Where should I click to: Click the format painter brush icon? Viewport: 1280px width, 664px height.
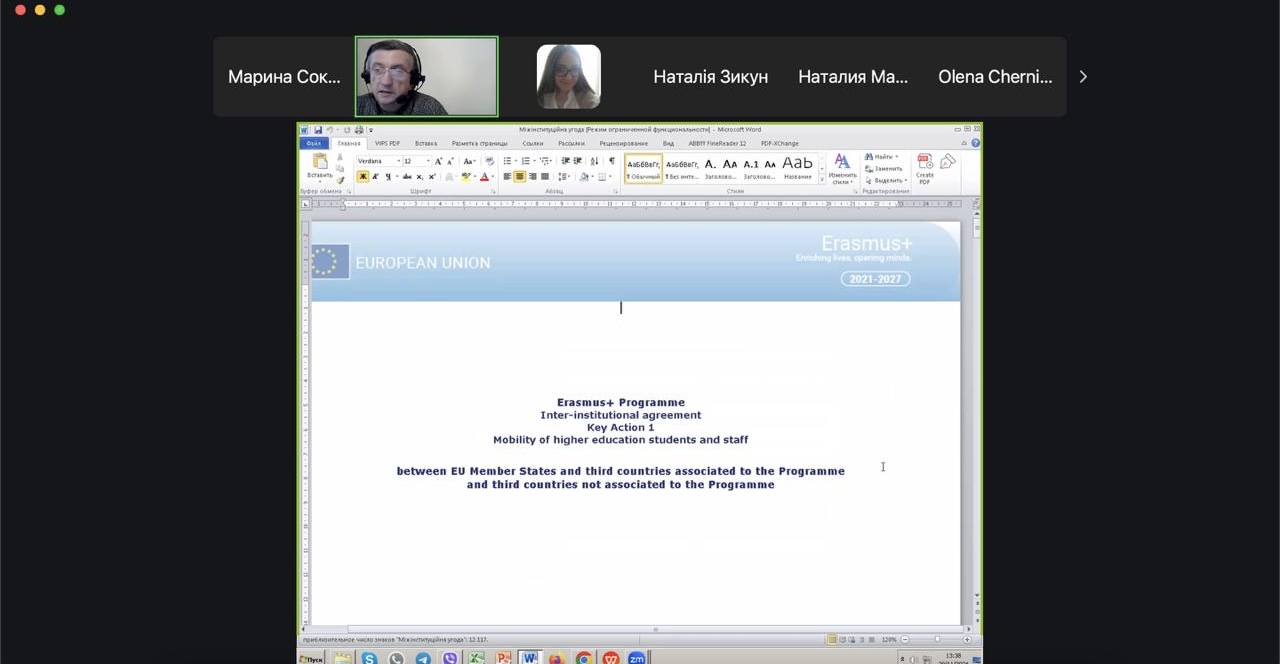(x=340, y=180)
